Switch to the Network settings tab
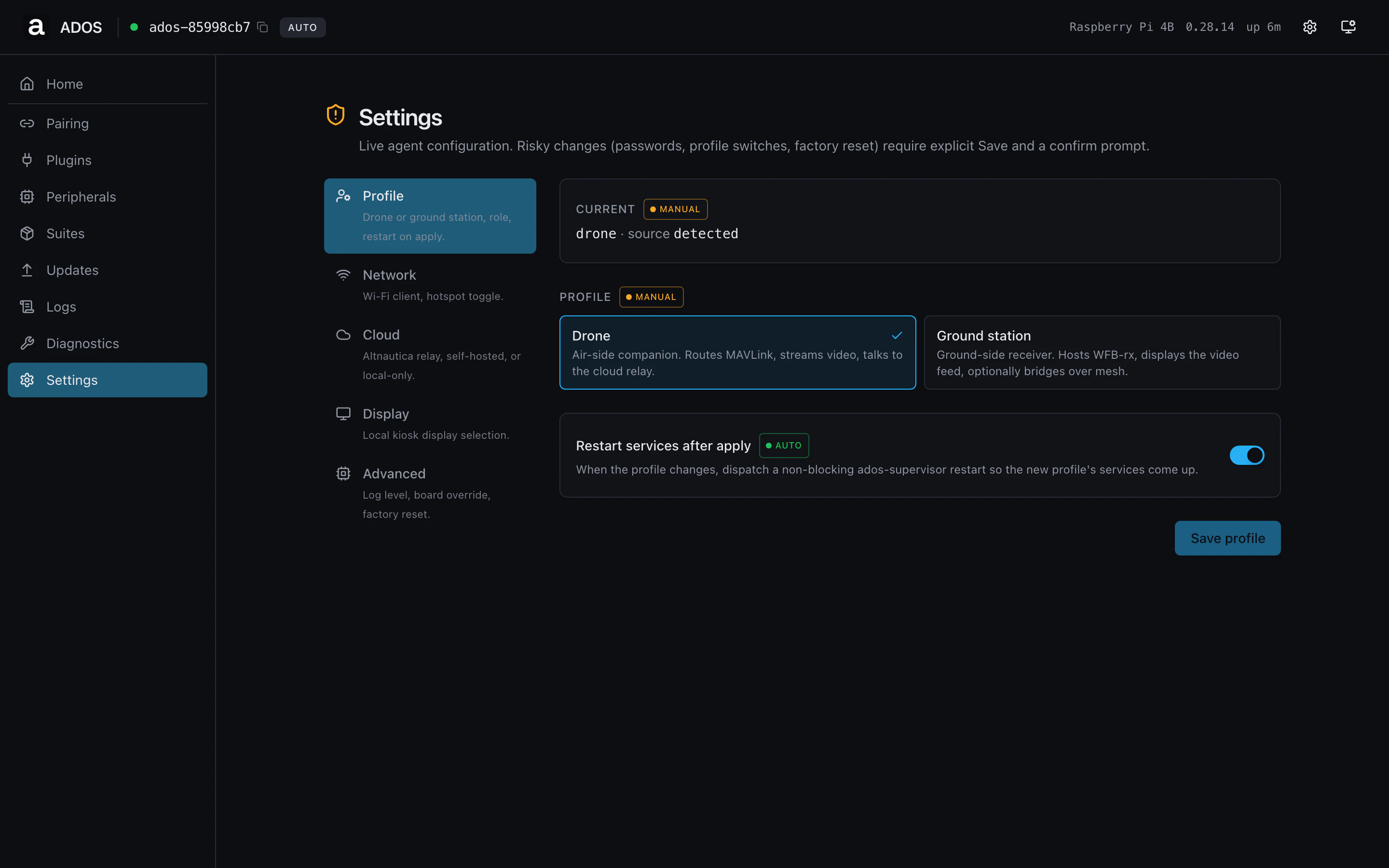 click(x=430, y=285)
